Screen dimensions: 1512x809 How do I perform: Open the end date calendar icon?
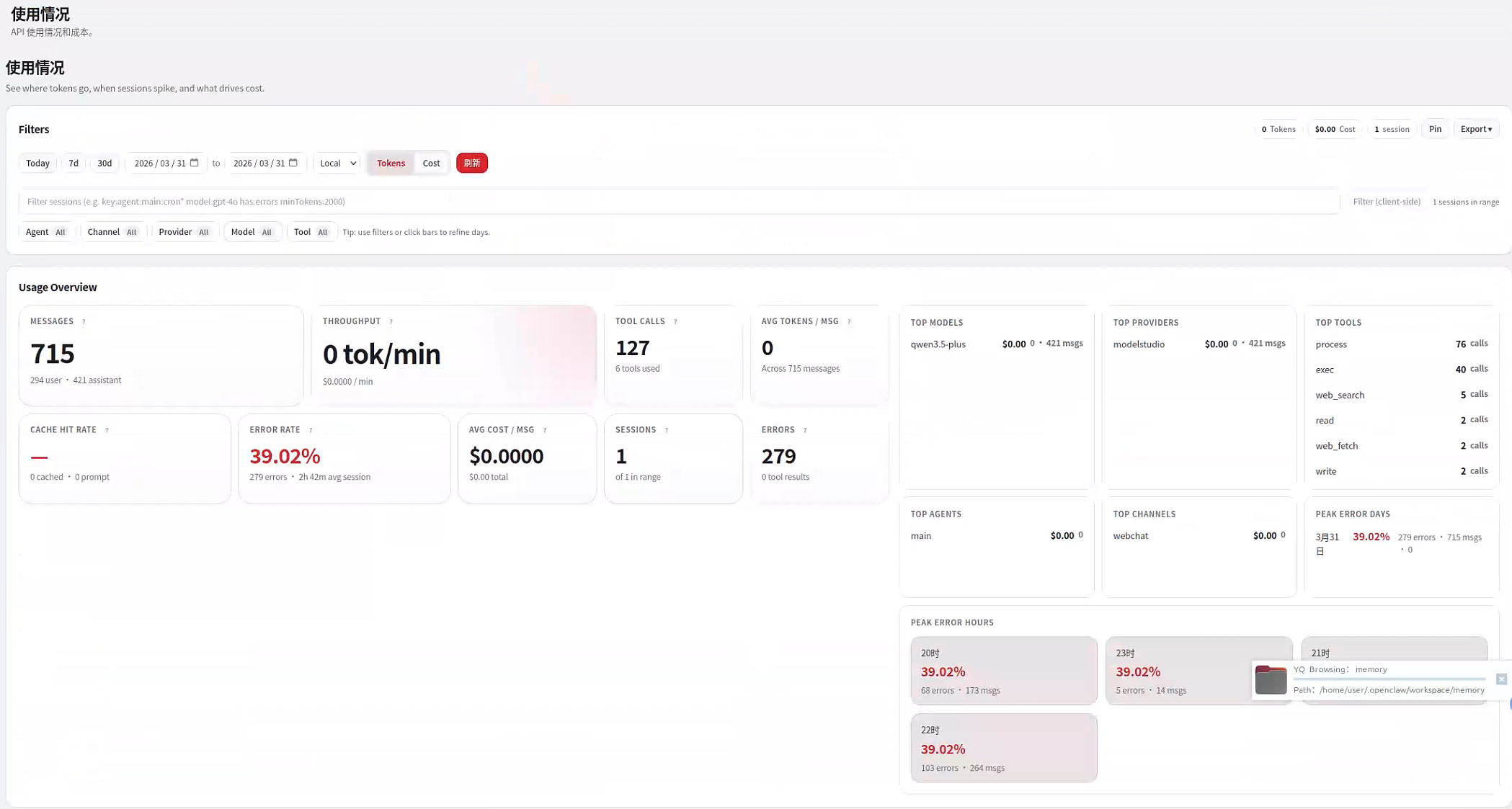[293, 163]
